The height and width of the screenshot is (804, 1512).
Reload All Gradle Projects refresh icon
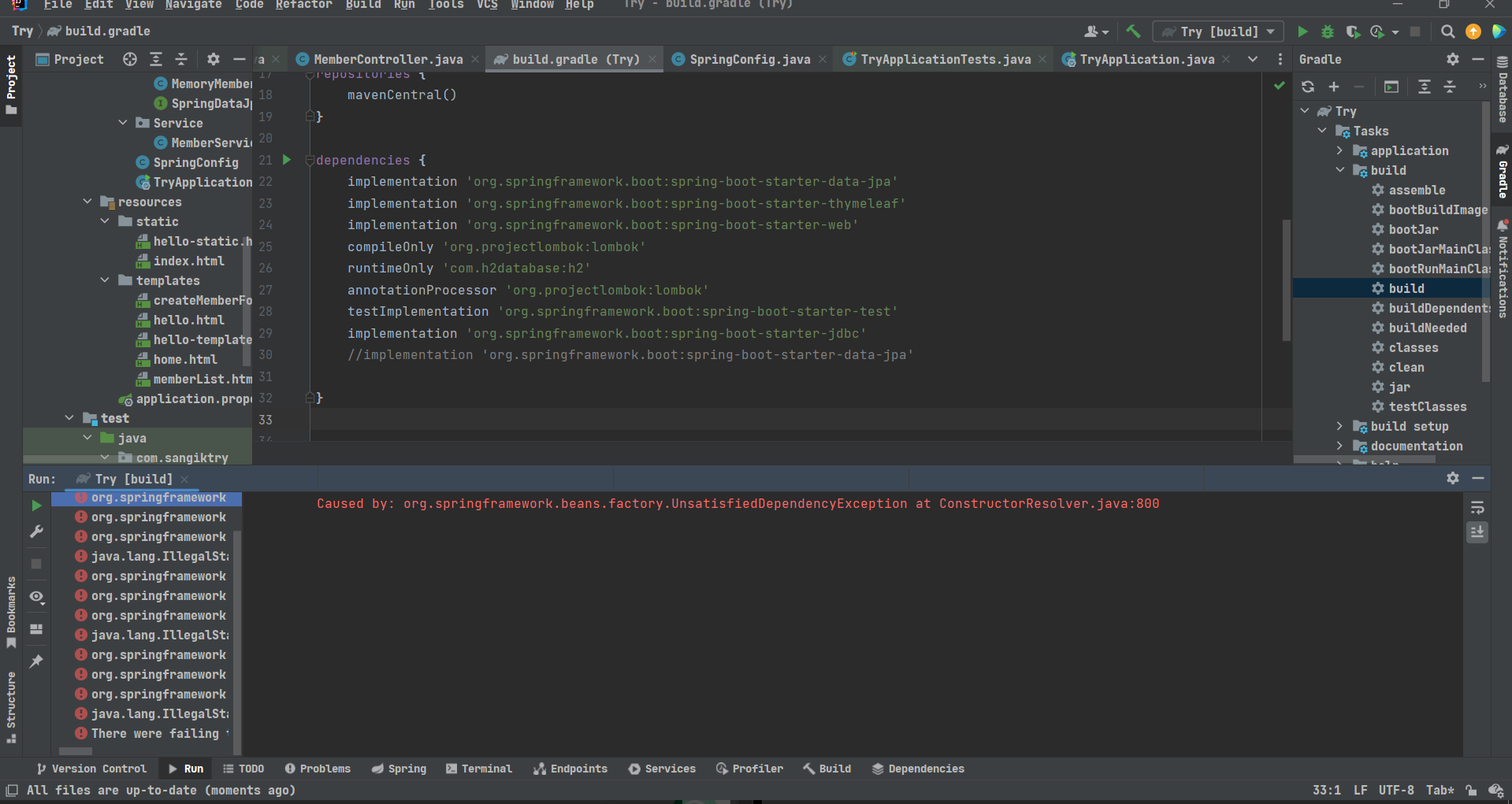click(x=1308, y=87)
